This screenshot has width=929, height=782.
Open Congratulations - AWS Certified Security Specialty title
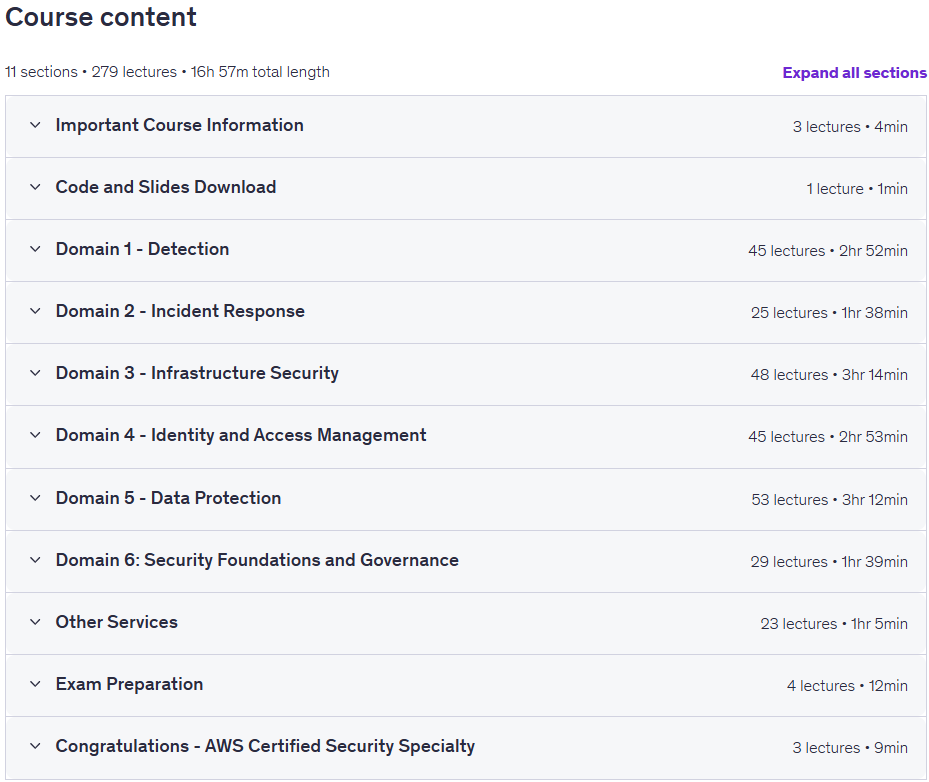[265, 746]
